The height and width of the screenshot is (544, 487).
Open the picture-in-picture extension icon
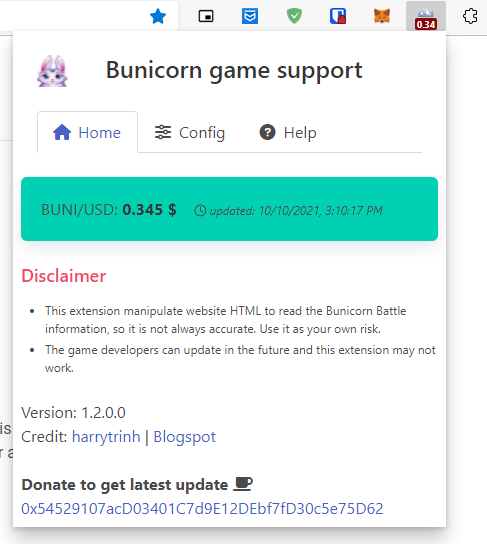pos(206,16)
